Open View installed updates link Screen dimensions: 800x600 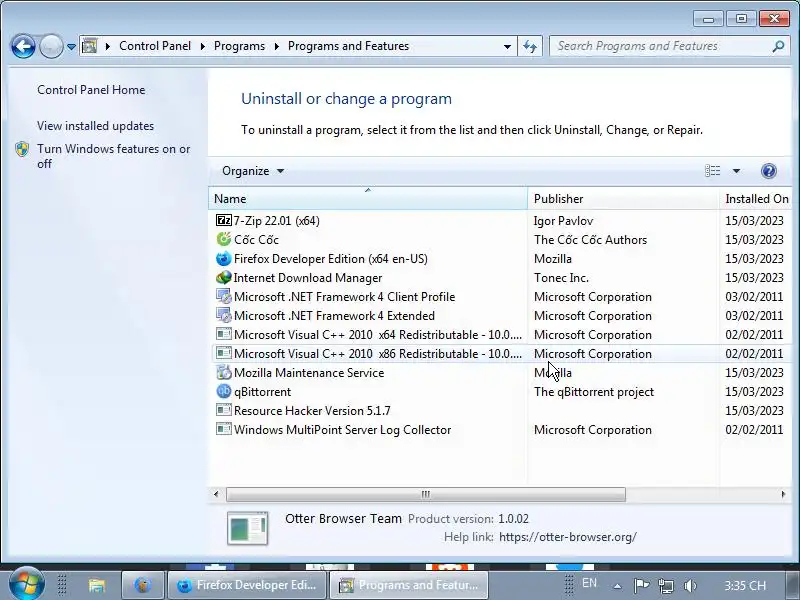95,126
